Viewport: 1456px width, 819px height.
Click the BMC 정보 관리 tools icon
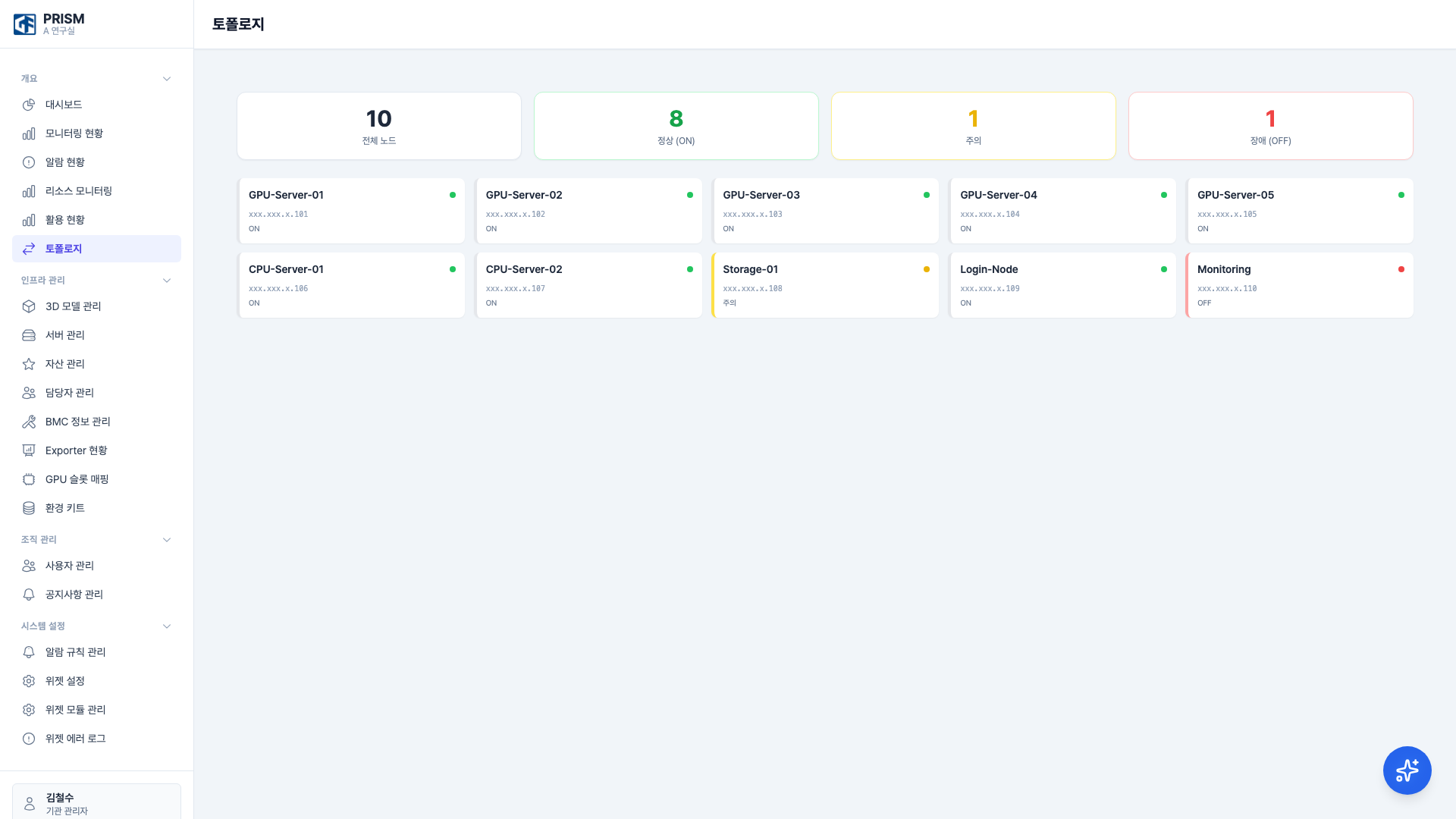[x=29, y=422]
